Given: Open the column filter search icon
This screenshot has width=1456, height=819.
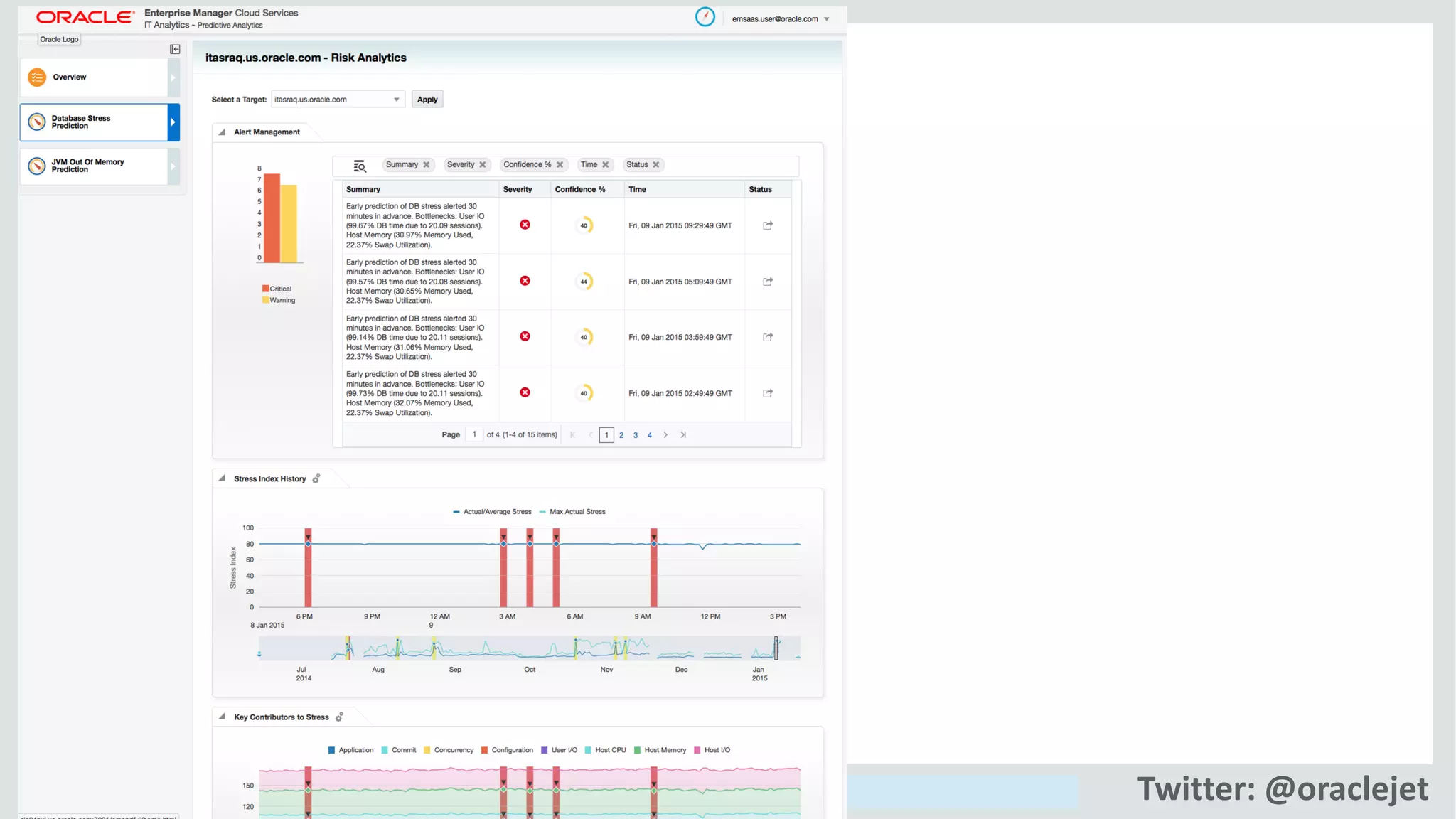Looking at the screenshot, I should tap(360, 166).
